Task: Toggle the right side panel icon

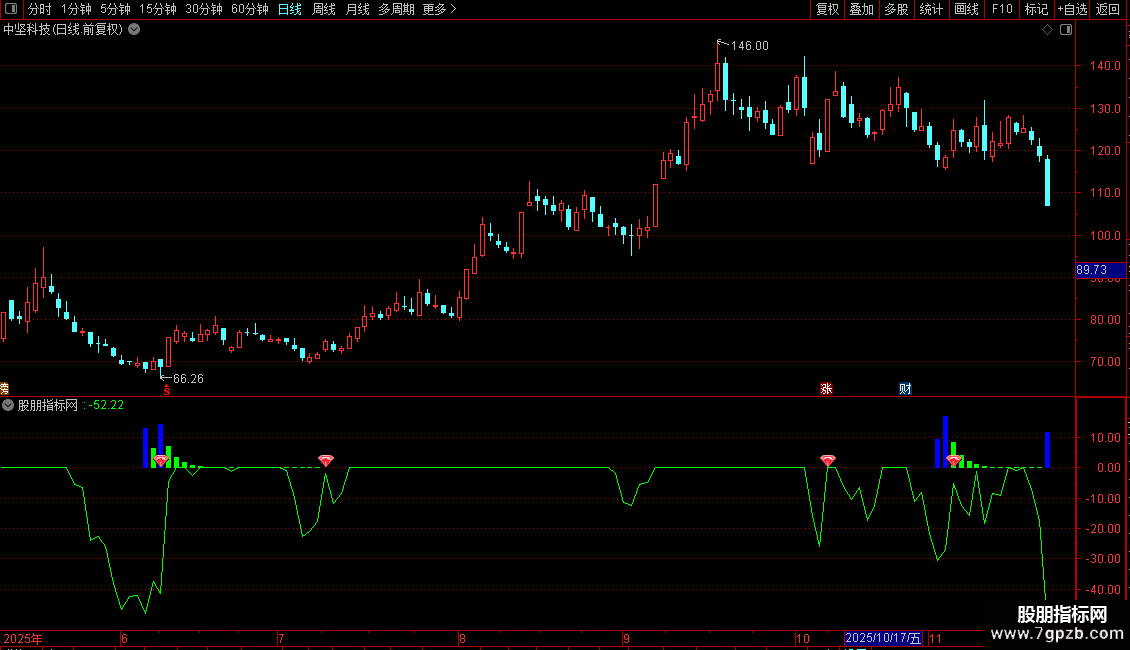Action: point(1066,30)
